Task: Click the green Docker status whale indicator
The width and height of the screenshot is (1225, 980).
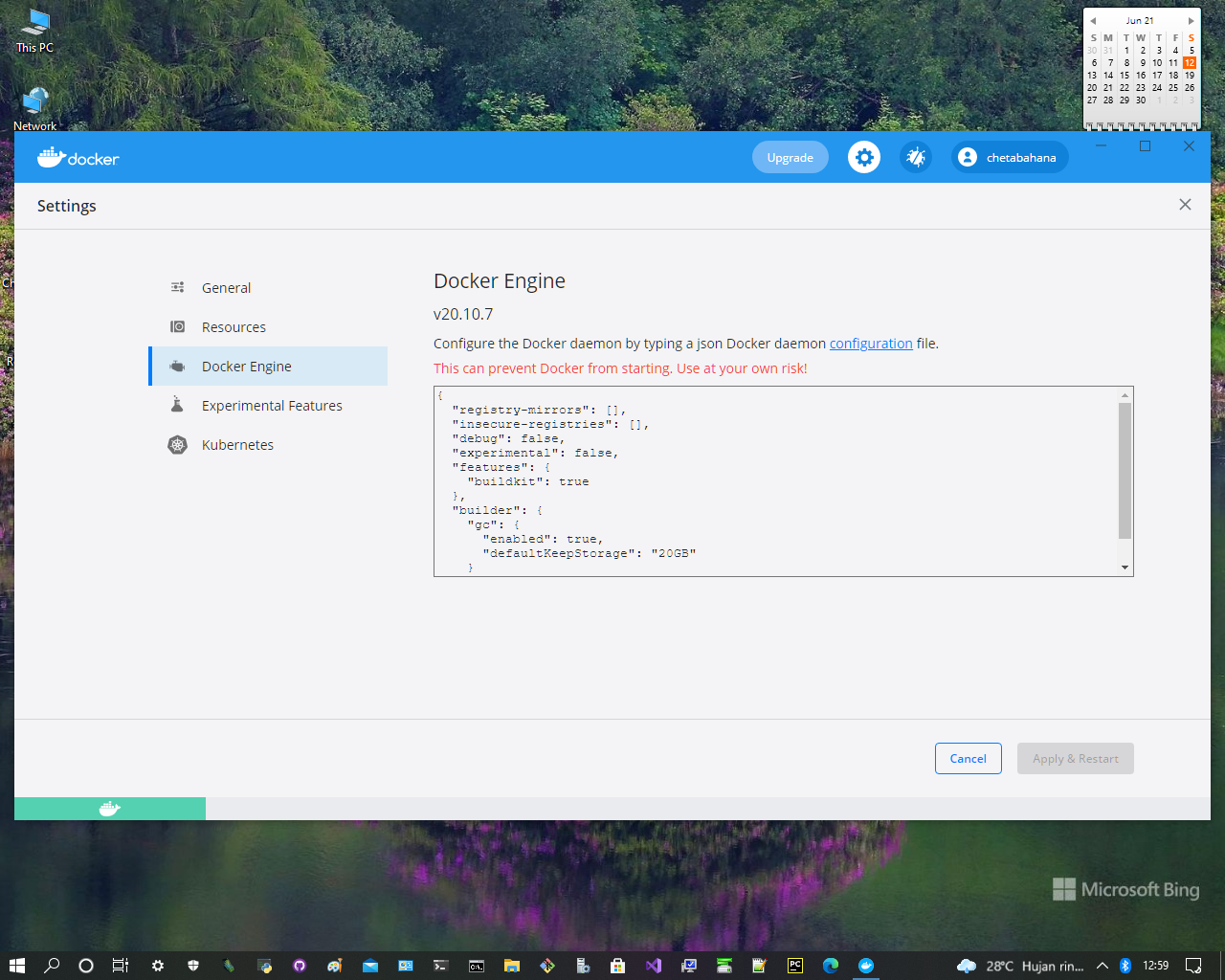Action: (x=110, y=809)
